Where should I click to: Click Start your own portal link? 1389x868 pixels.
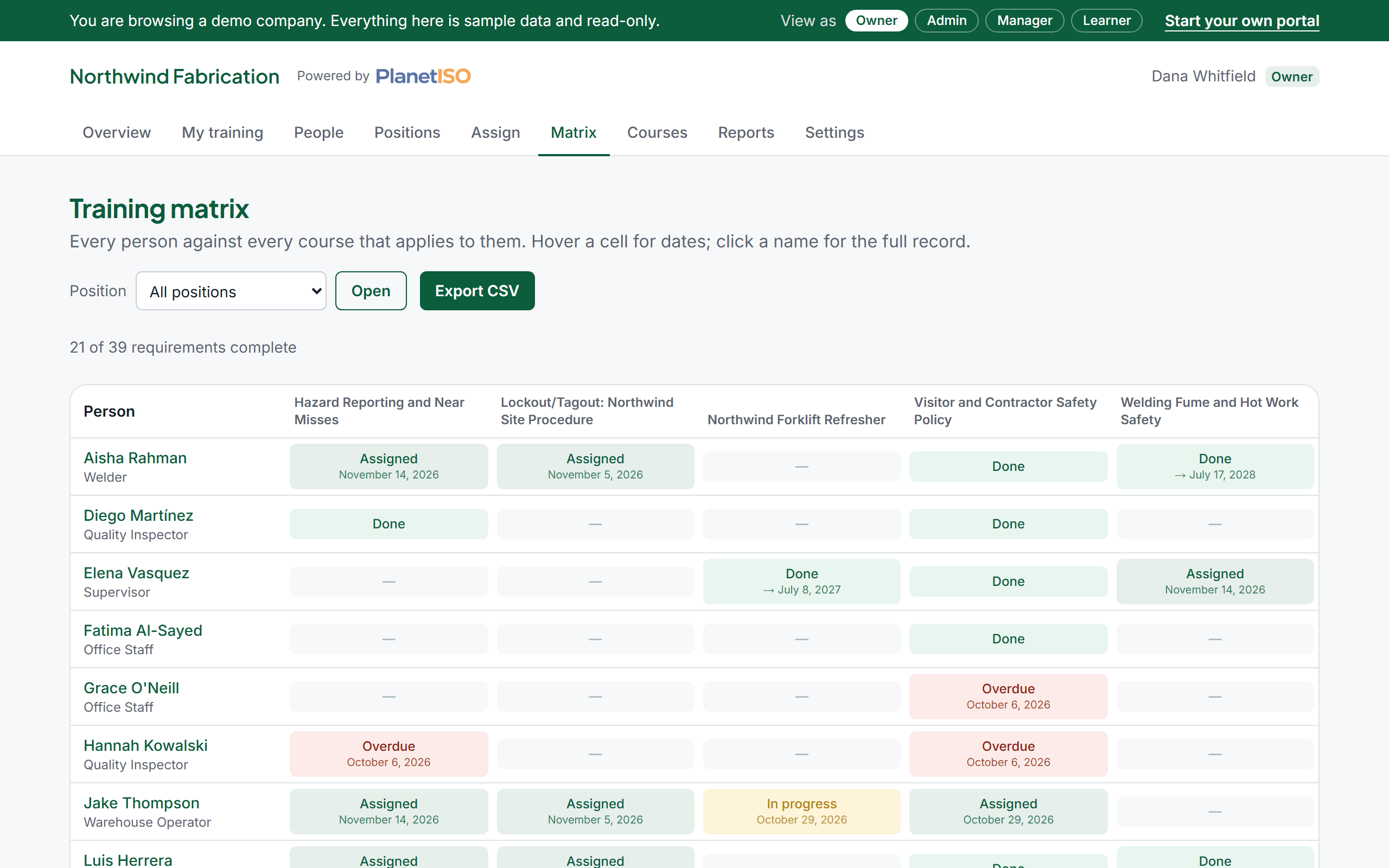(1241, 21)
